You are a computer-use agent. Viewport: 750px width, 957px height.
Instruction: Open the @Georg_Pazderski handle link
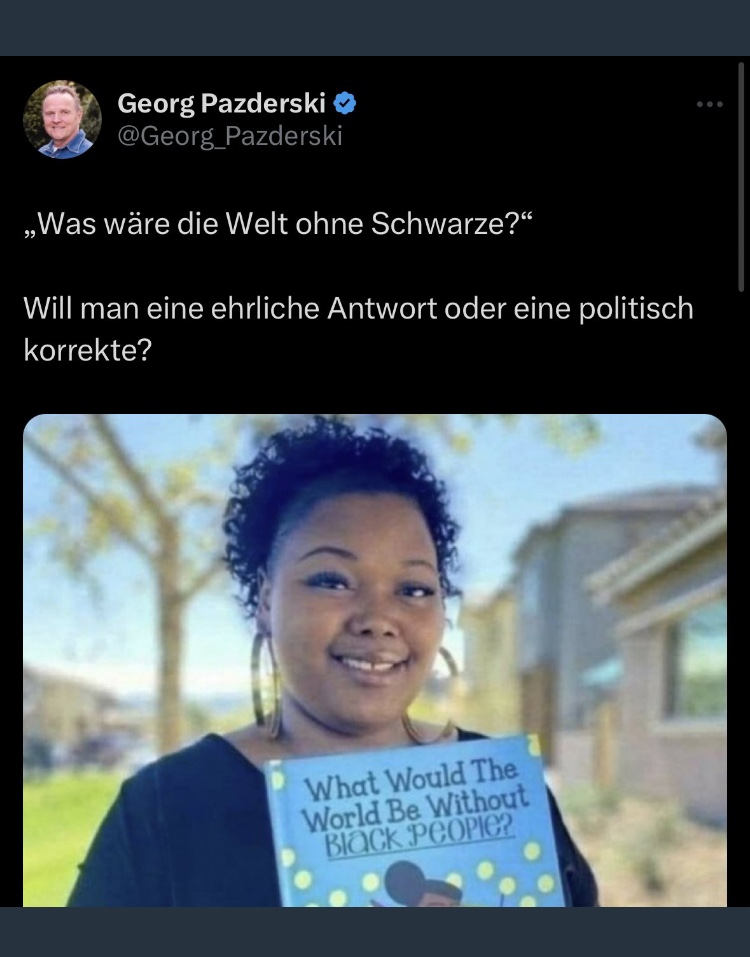[229, 135]
